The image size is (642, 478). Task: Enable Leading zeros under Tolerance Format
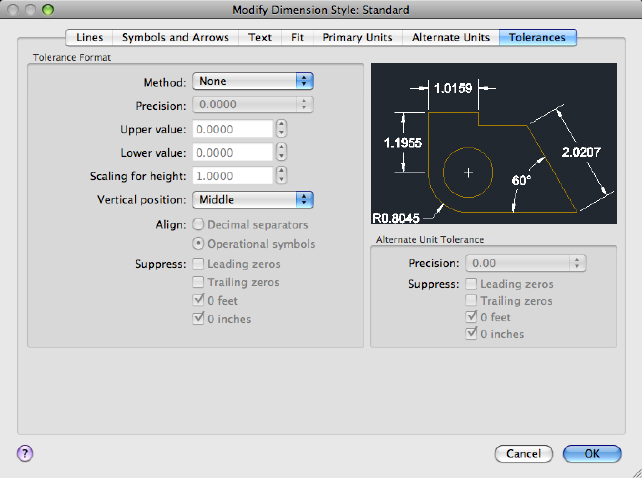(x=198, y=264)
